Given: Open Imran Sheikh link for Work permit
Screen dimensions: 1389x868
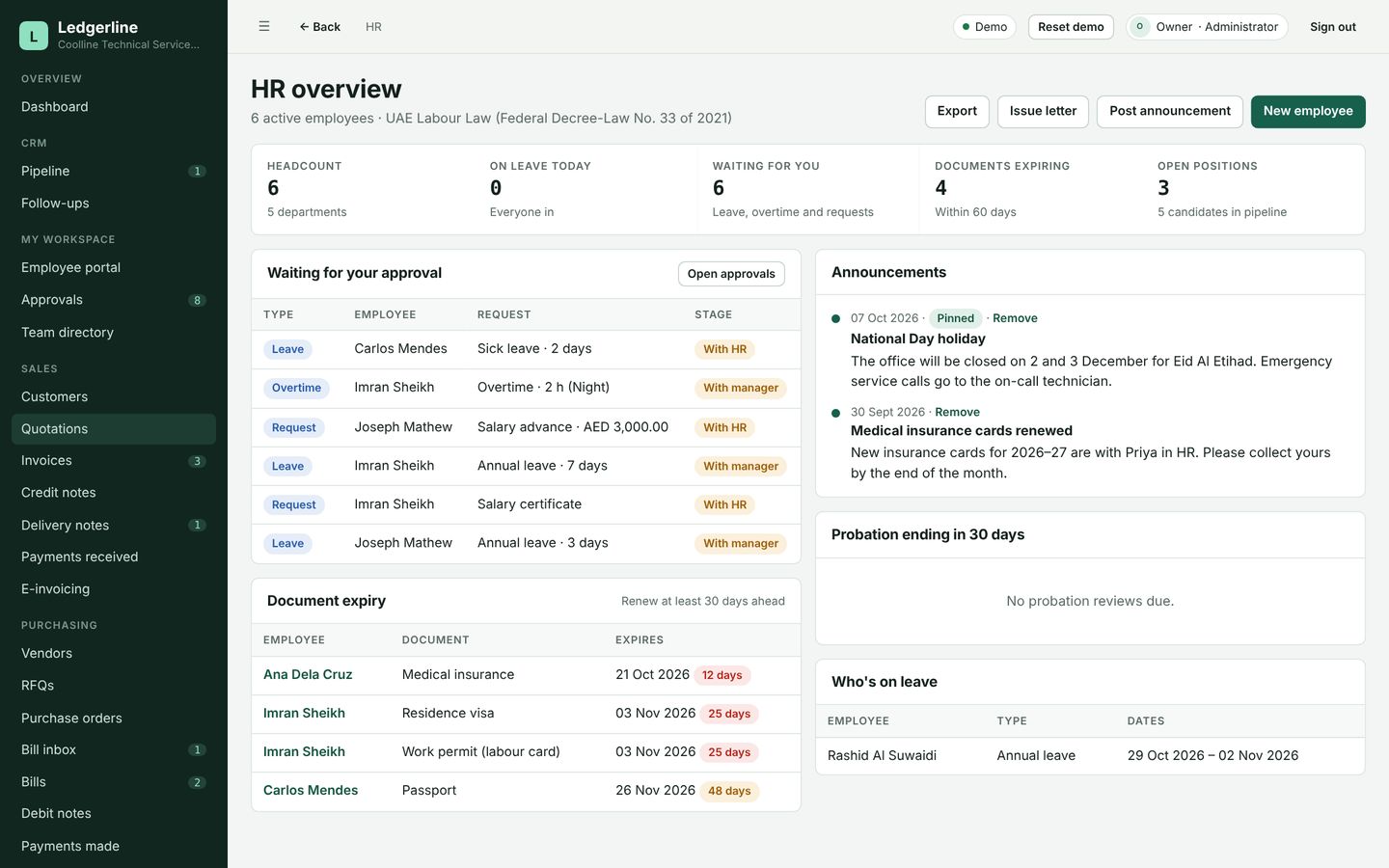Looking at the screenshot, I should tap(304, 752).
